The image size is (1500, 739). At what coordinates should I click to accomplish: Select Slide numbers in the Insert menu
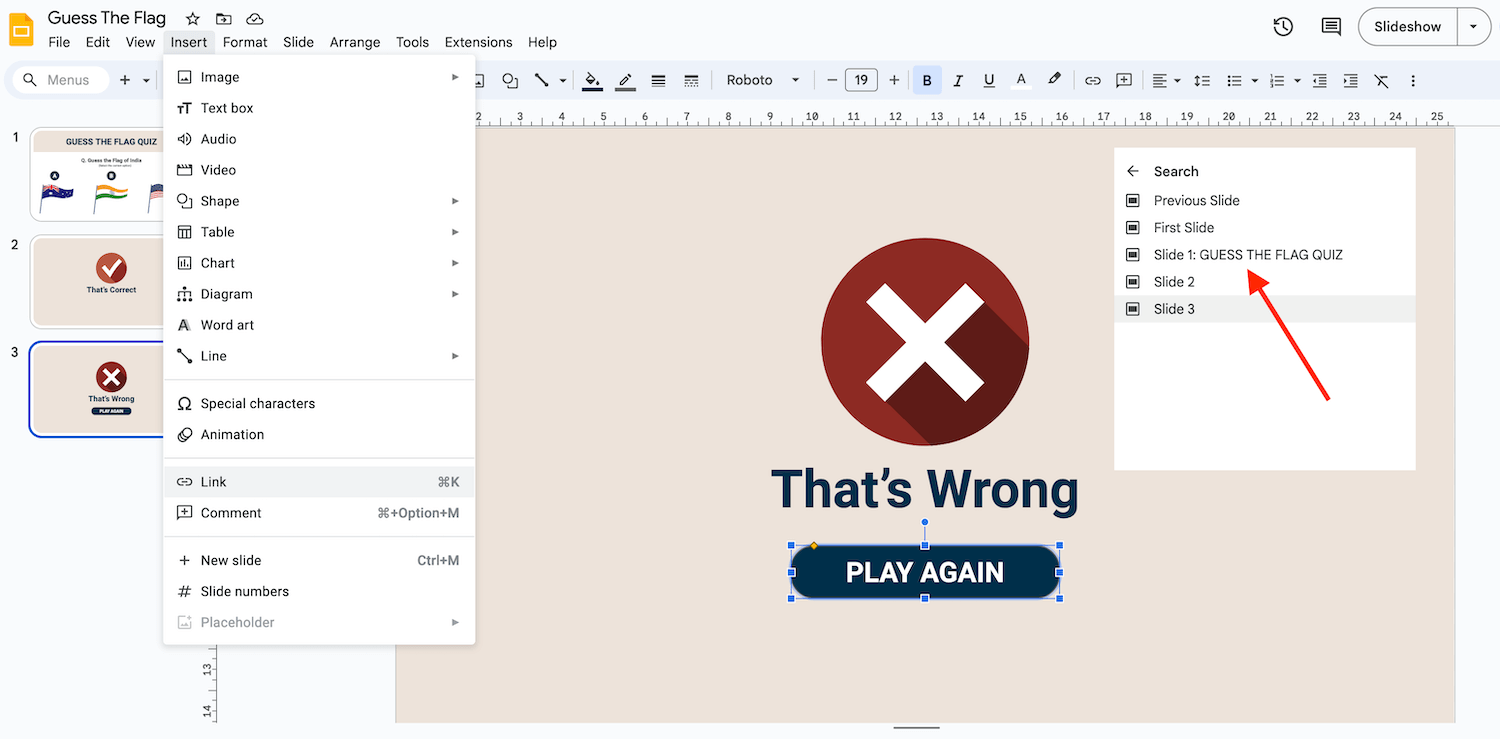(x=319, y=592)
